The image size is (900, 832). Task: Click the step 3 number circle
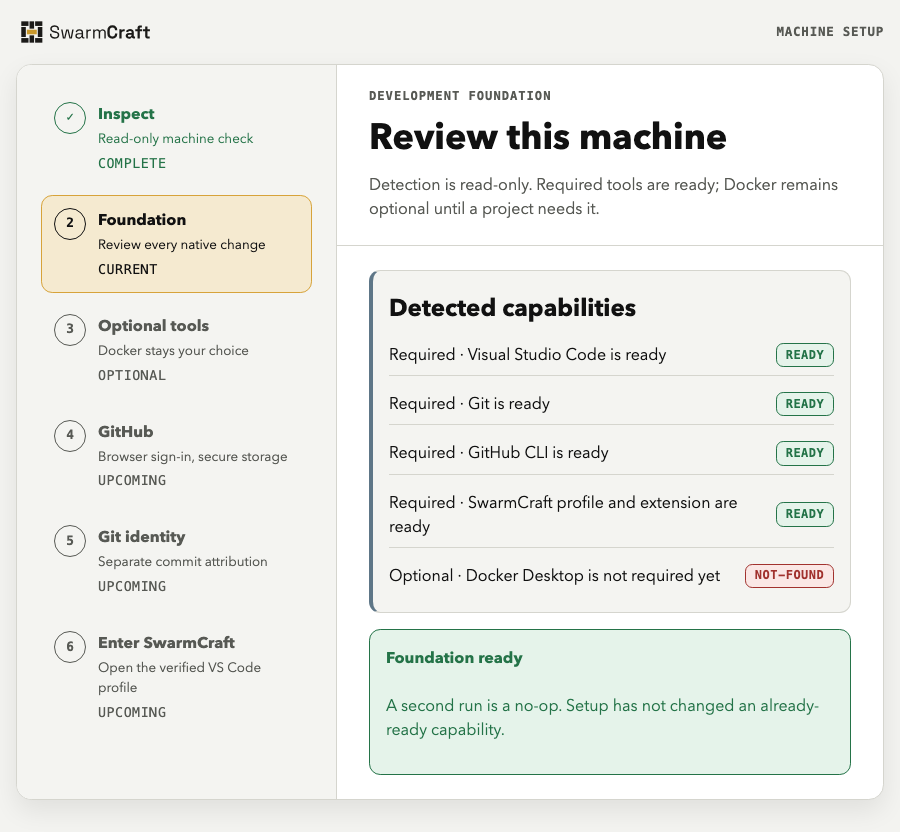pos(70,329)
